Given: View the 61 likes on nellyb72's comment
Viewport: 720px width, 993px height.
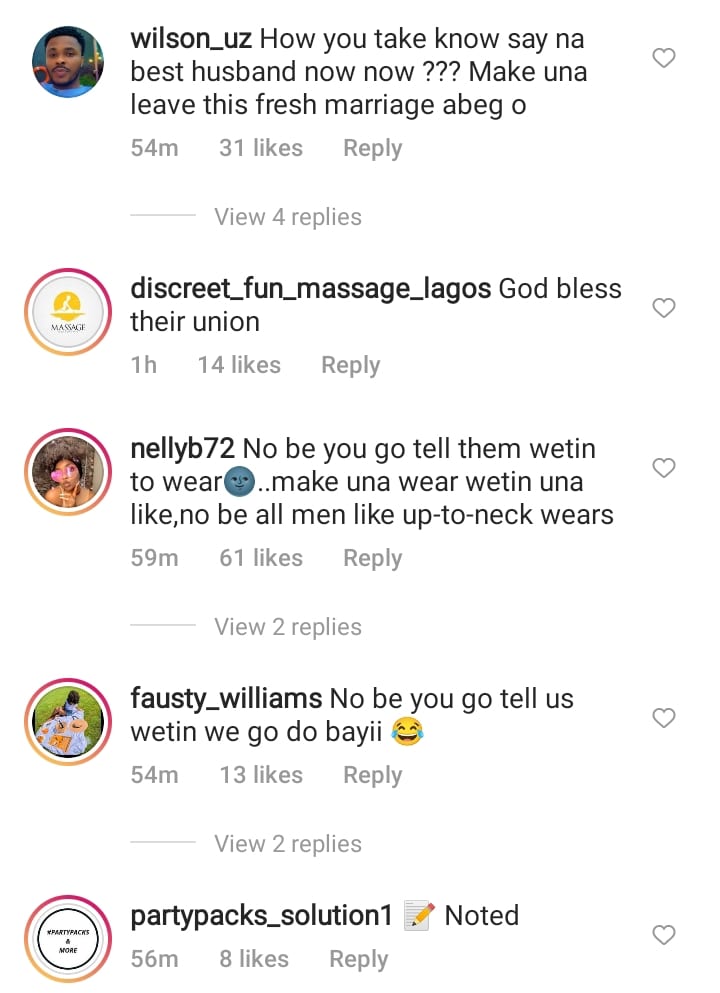Looking at the screenshot, I should coord(261,558).
